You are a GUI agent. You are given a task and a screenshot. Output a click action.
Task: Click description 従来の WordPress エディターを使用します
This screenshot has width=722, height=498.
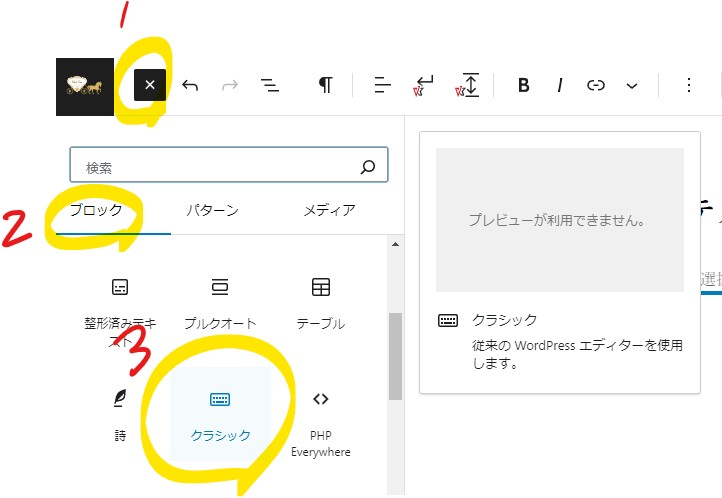577,354
